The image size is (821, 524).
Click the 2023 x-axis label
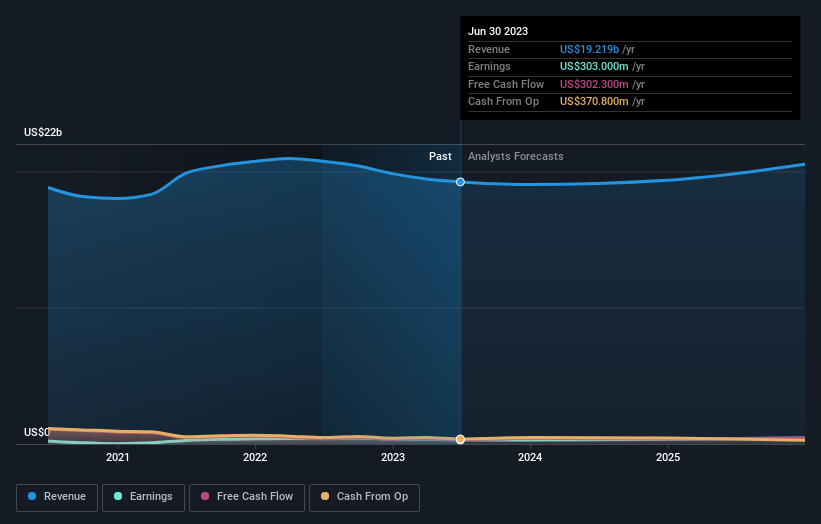pos(393,458)
